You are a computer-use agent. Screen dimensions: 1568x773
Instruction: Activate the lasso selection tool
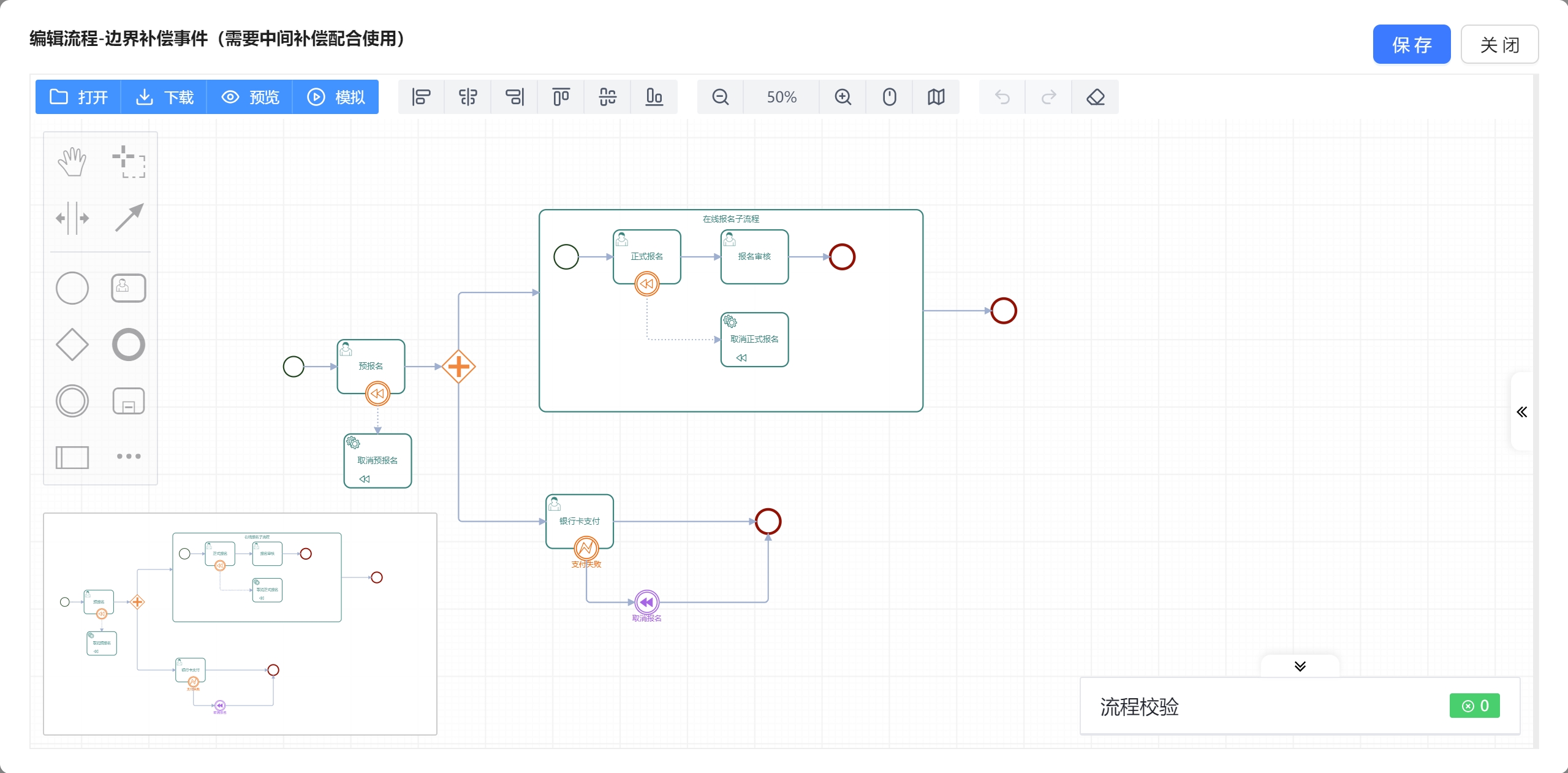pos(129,162)
